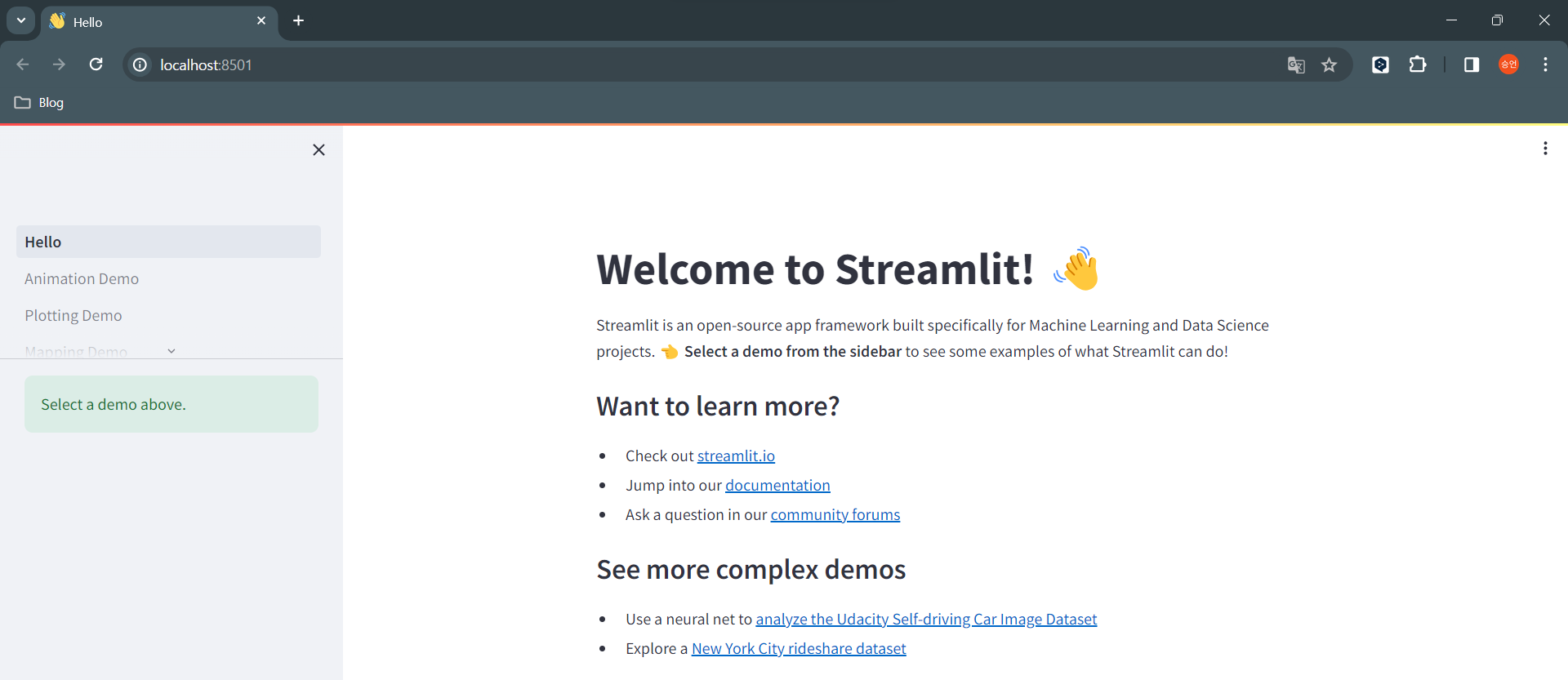Open the documentation link

pyautogui.click(x=777, y=485)
